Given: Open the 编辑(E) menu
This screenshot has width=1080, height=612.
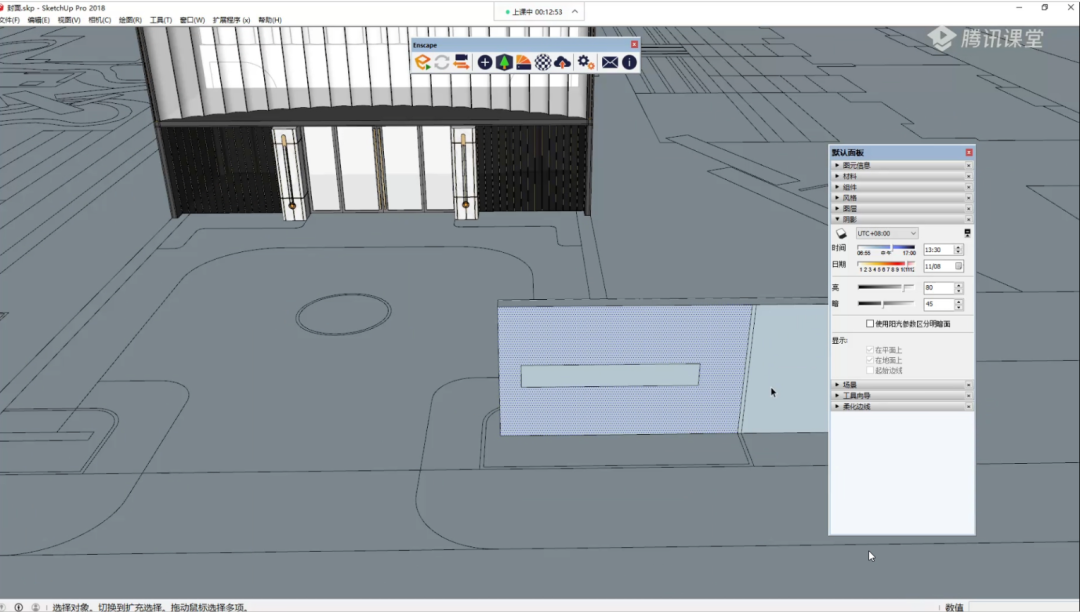Looking at the screenshot, I should [x=39, y=20].
